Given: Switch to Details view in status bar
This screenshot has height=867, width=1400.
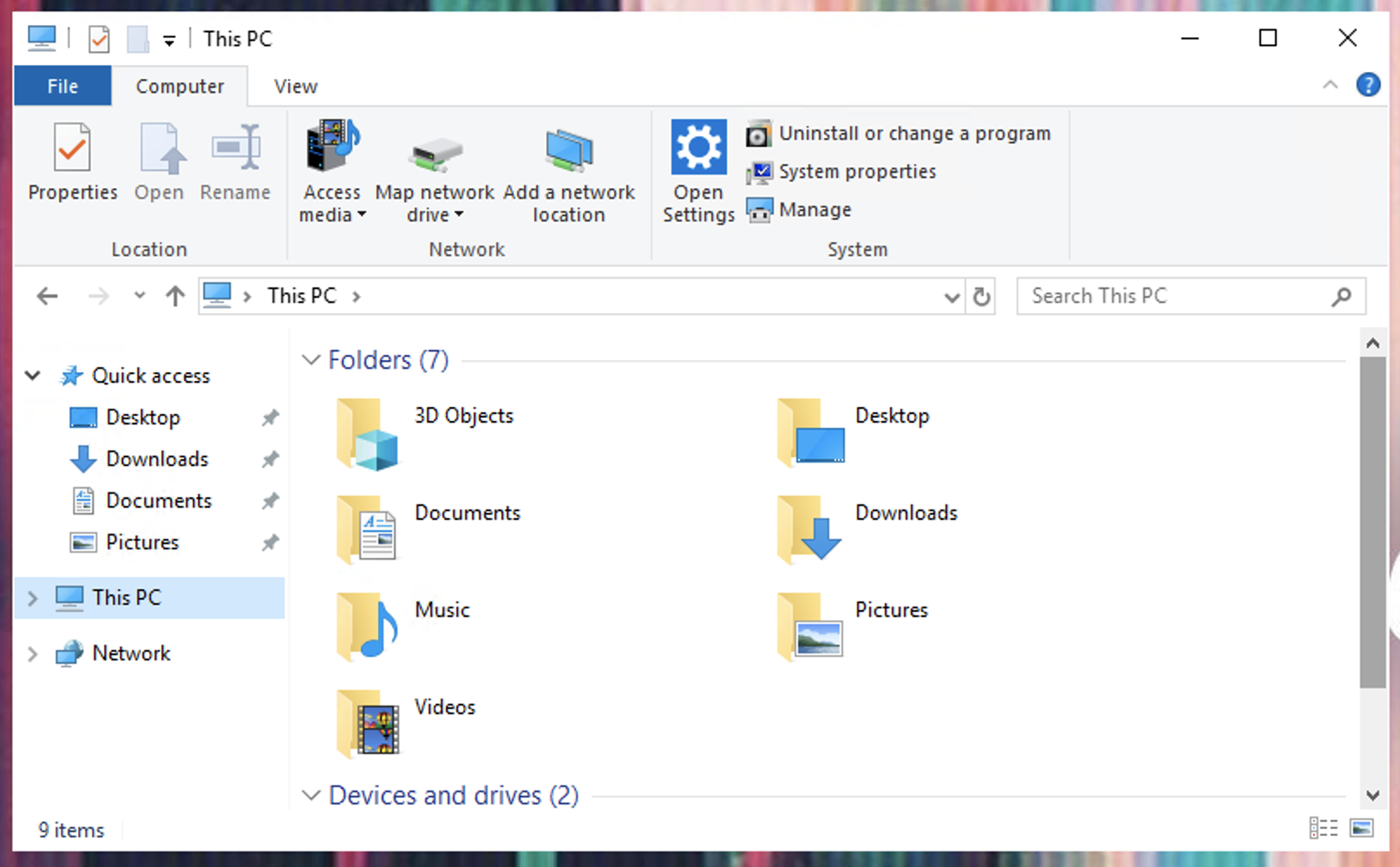Looking at the screenshot, I should 1323,828.
